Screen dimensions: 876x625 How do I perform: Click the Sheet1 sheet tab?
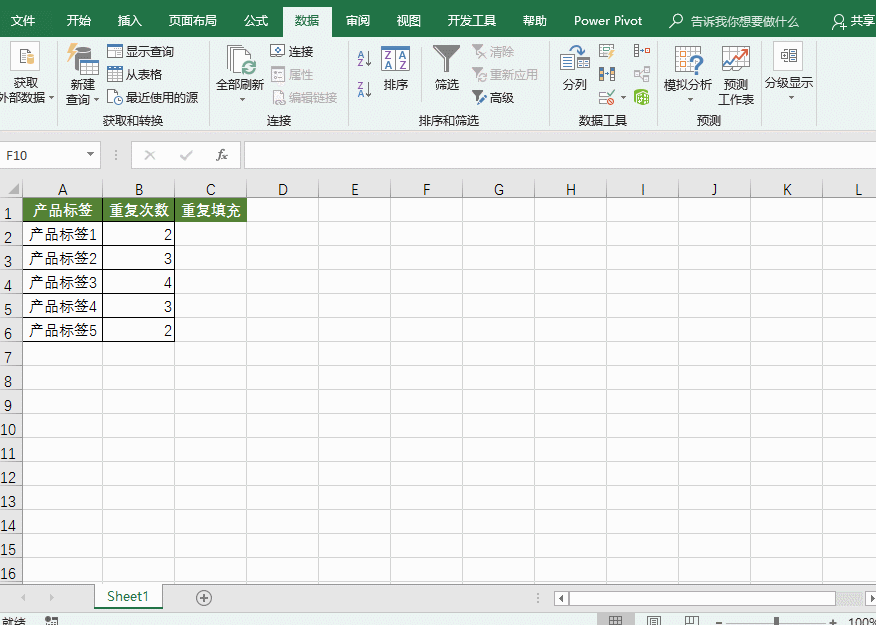[128, 597]
